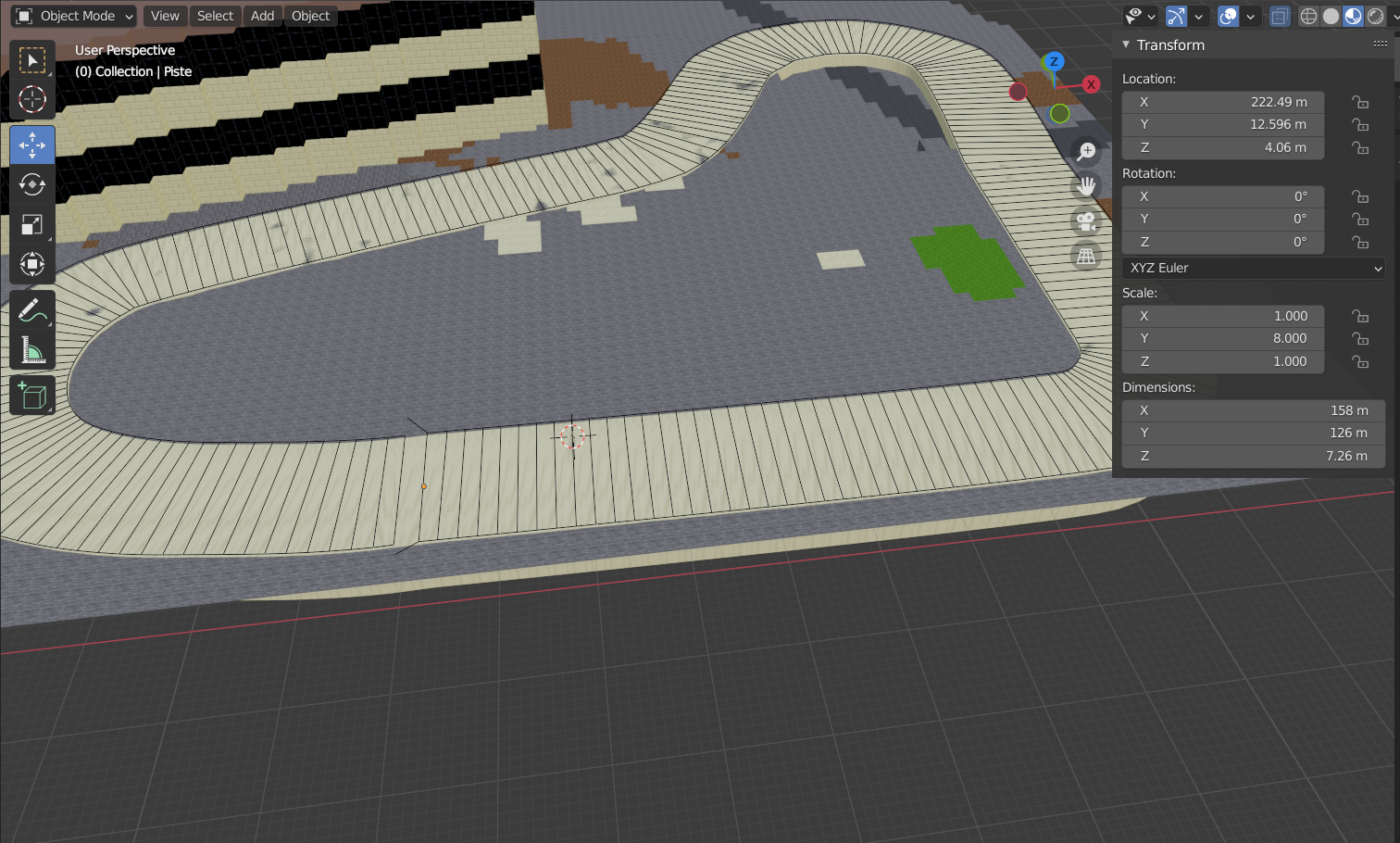Viewport: 1400px width, 843px height.
Task: Activate the 3D Cursor tool
Action: [x=32, y=99]
